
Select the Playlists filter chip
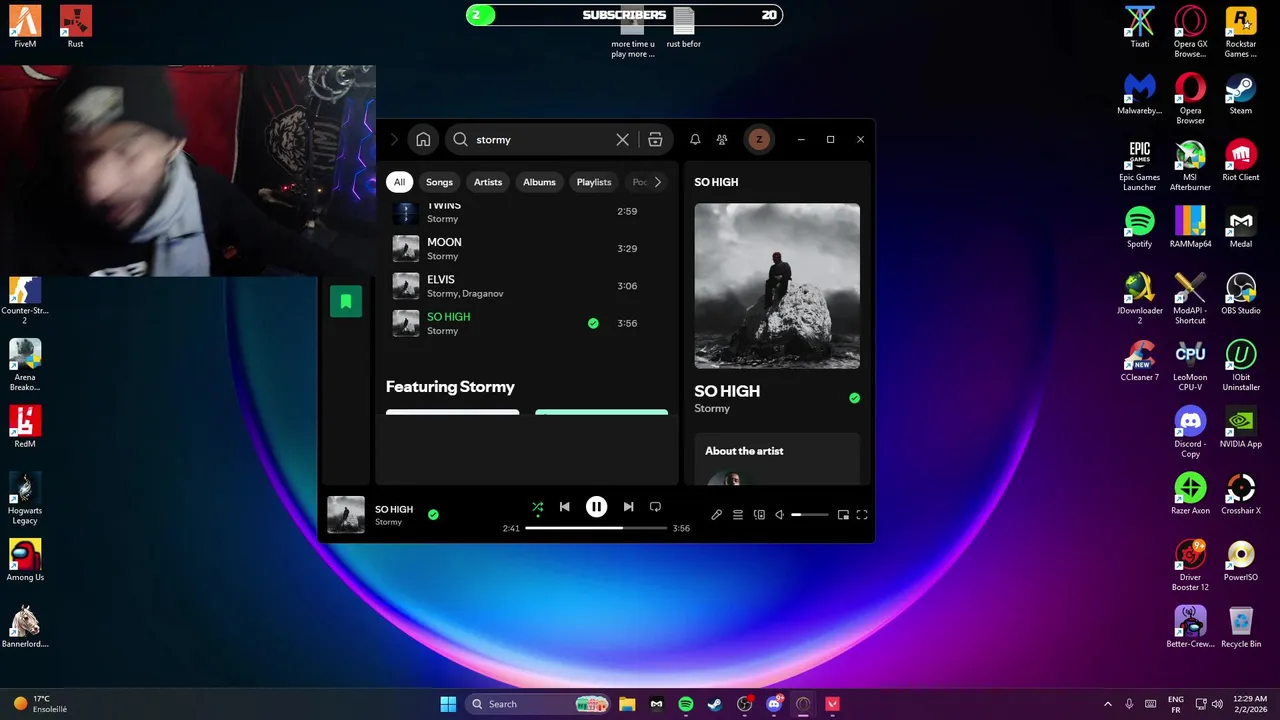[x=594, y=182]
